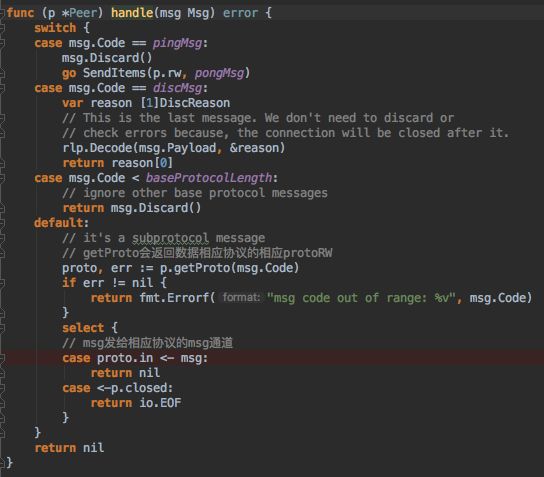The height and width of the screenshot is (477, 544).
Task: Click the discMsg constant
Action: 177,88
